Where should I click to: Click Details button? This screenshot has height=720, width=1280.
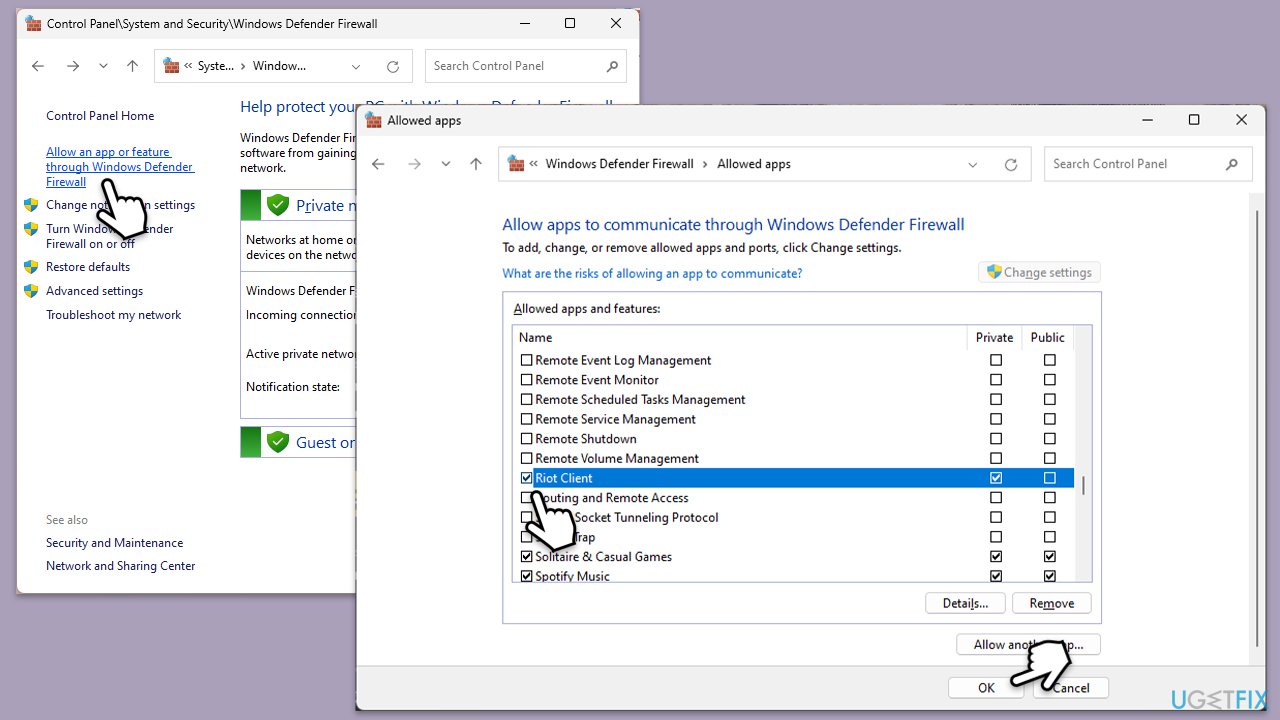(965, 603)
